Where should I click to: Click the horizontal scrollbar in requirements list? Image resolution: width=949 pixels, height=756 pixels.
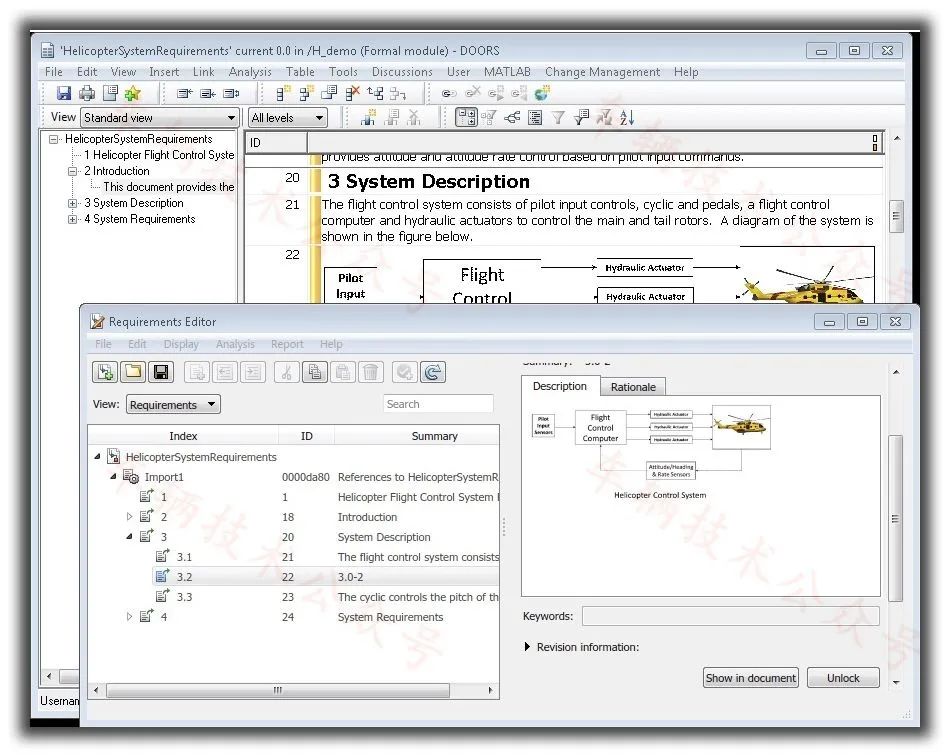click(278, 690)
